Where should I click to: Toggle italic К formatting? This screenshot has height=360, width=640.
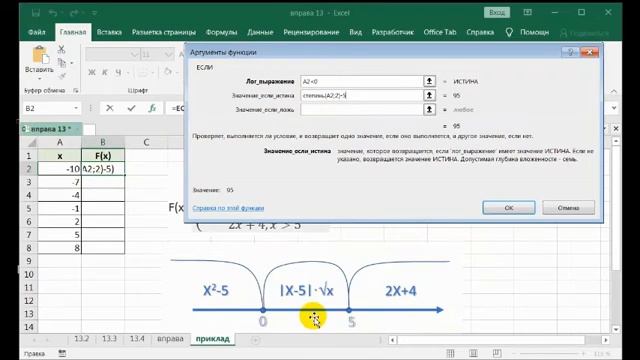[x=104, y=72]
